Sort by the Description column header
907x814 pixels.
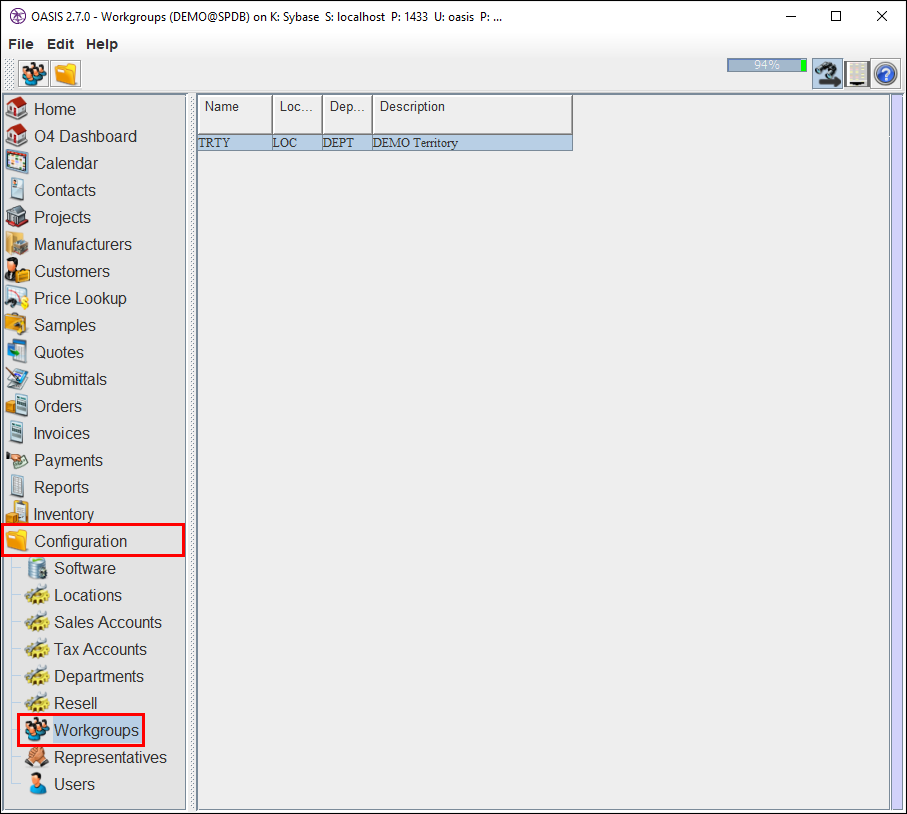pyautogui.click(x=472, y=115)
